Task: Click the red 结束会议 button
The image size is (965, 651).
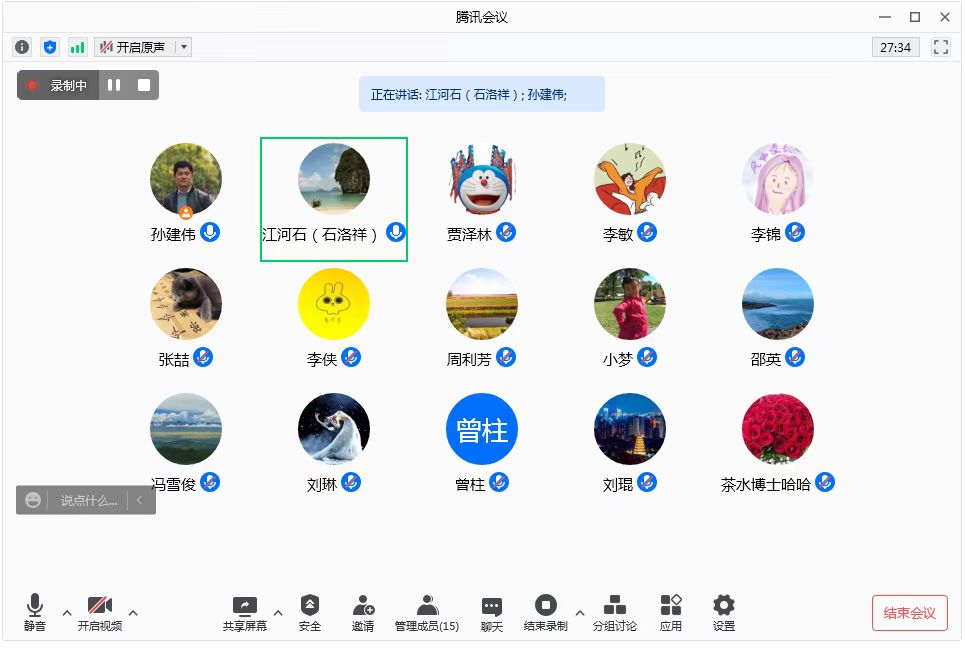Action: click(x=909, y=613)
